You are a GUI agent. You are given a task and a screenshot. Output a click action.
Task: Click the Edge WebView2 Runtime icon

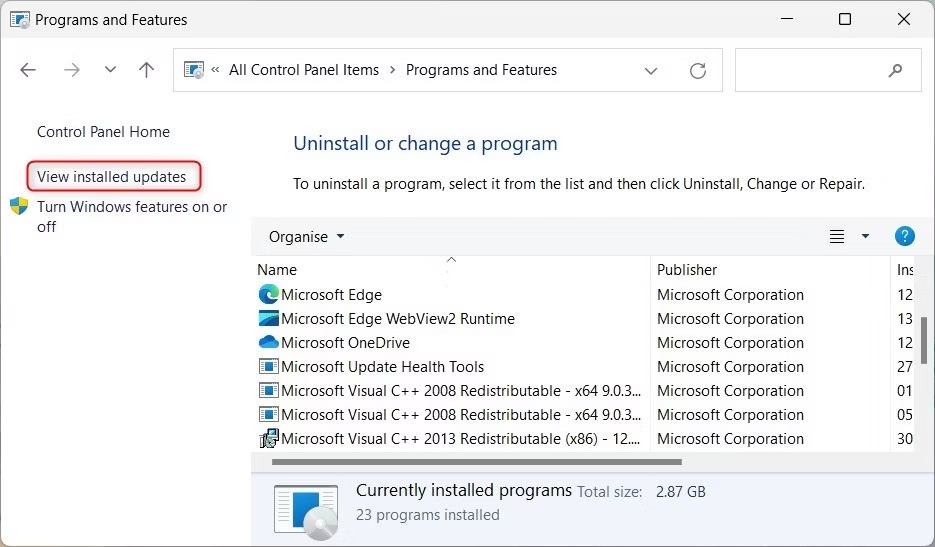[269, 318]
